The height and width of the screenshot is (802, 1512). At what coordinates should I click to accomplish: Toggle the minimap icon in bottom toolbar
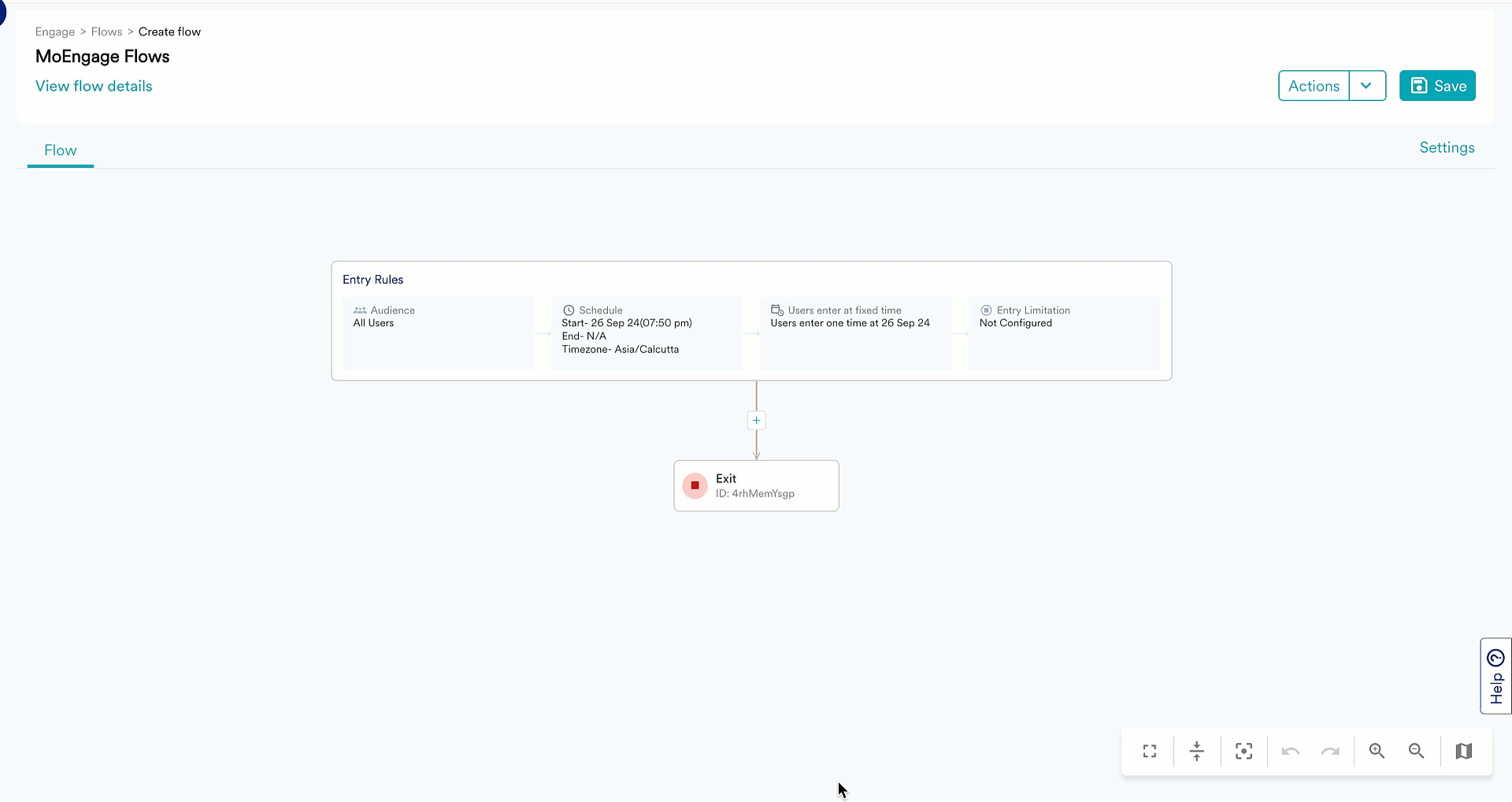[1464, 751]
